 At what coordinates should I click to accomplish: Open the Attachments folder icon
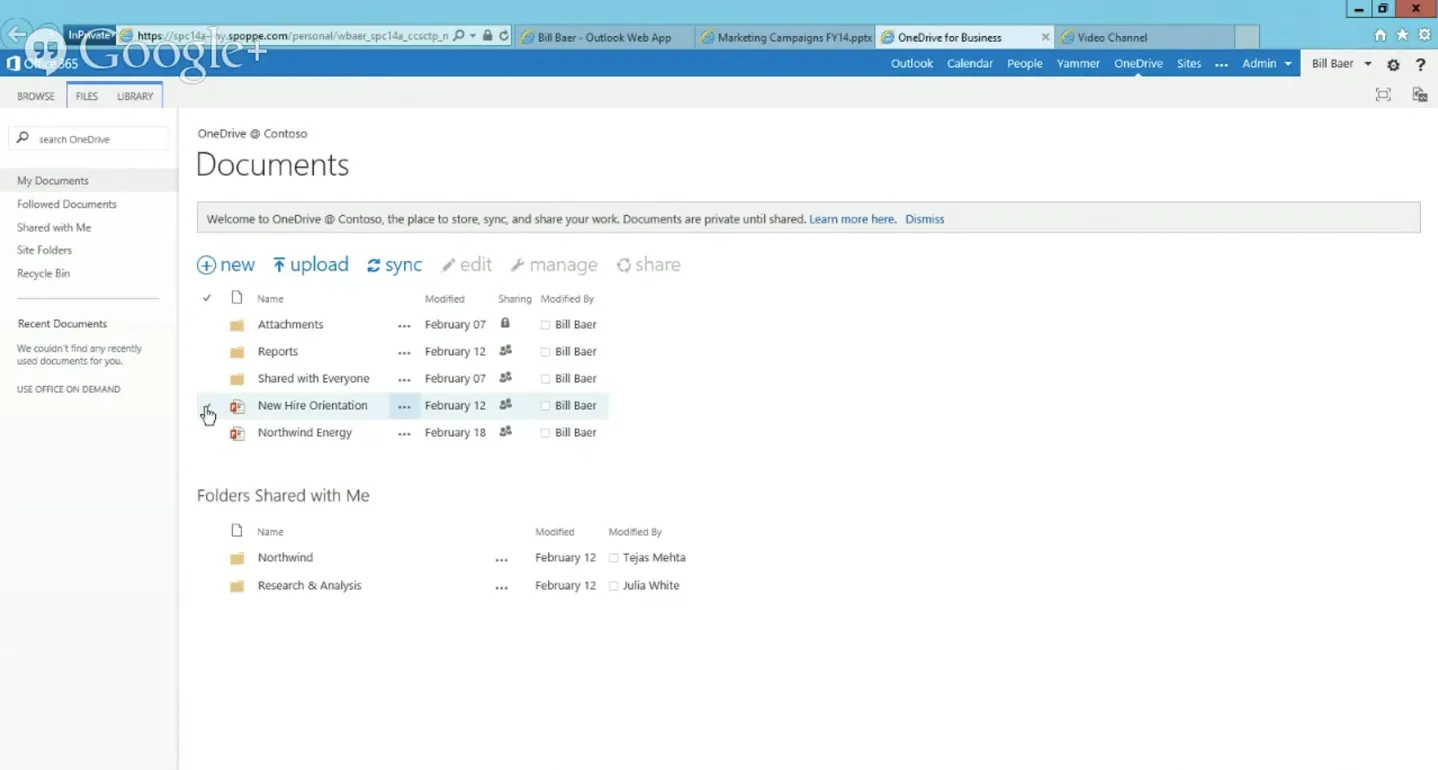click(237, 325)
